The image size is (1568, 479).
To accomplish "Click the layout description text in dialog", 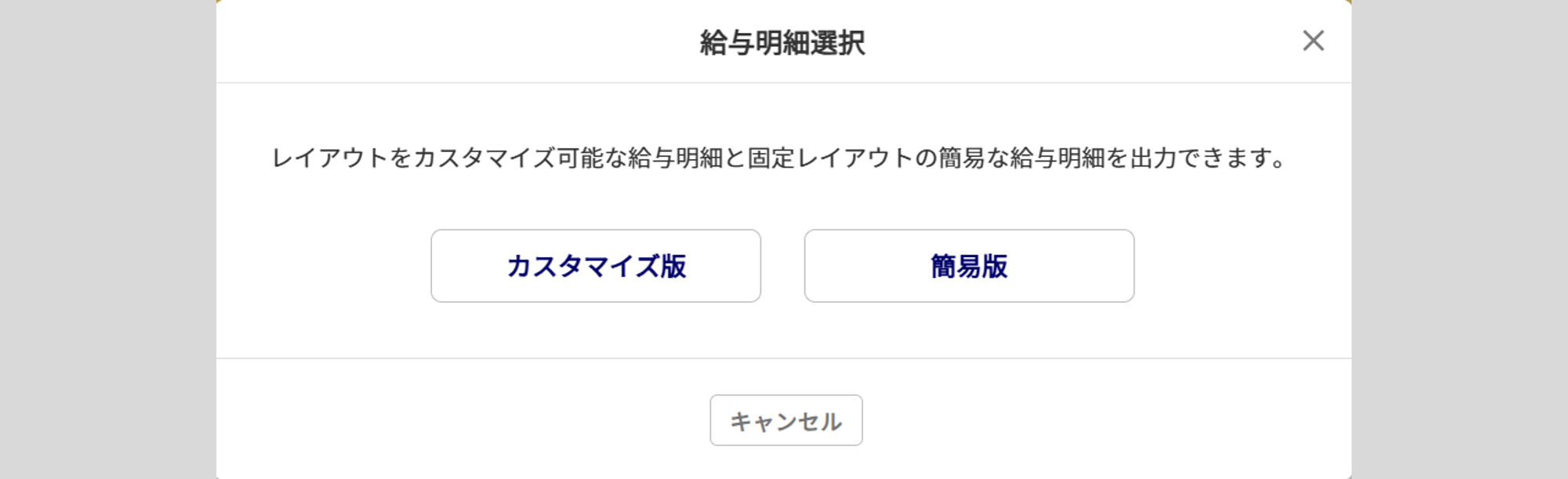I will [x=778, y=158].
